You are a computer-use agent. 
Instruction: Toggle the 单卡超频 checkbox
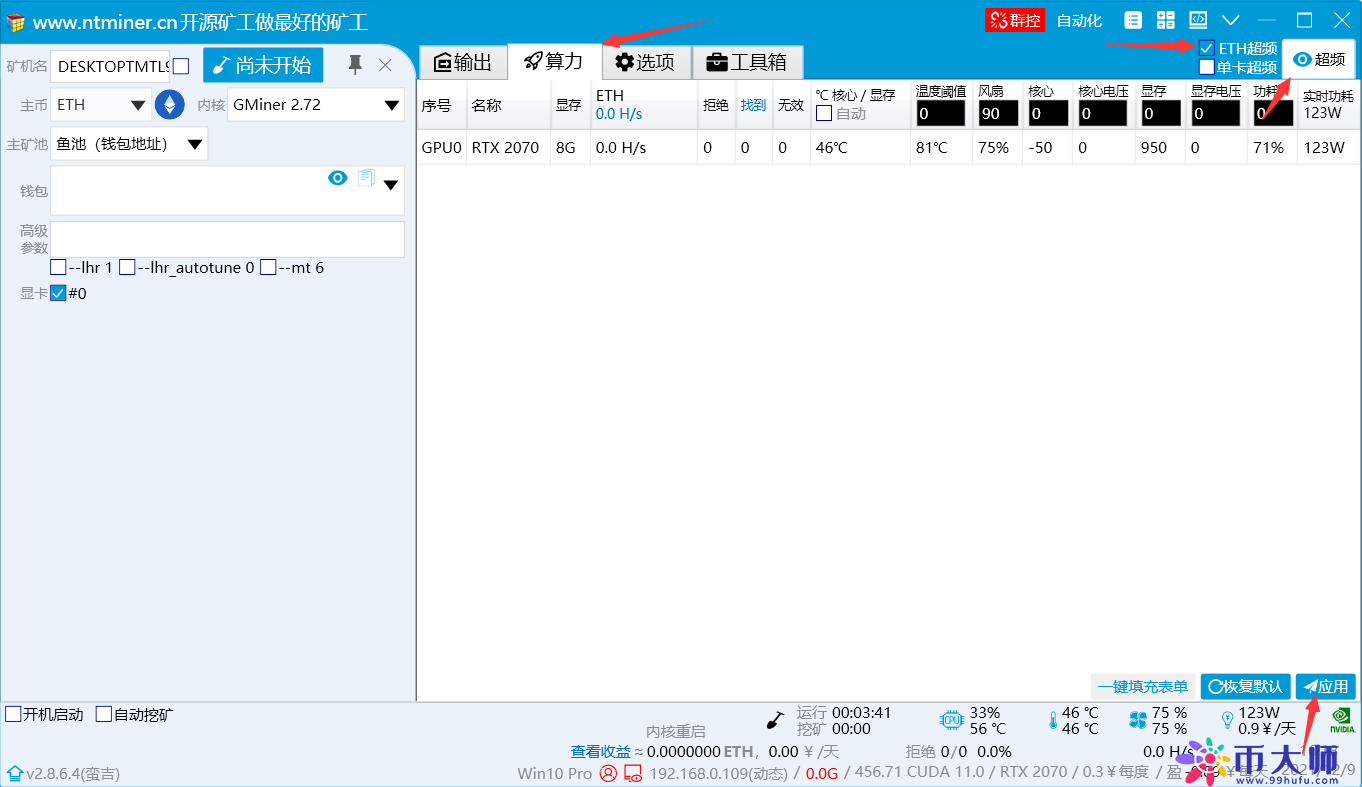(1207, 67)
